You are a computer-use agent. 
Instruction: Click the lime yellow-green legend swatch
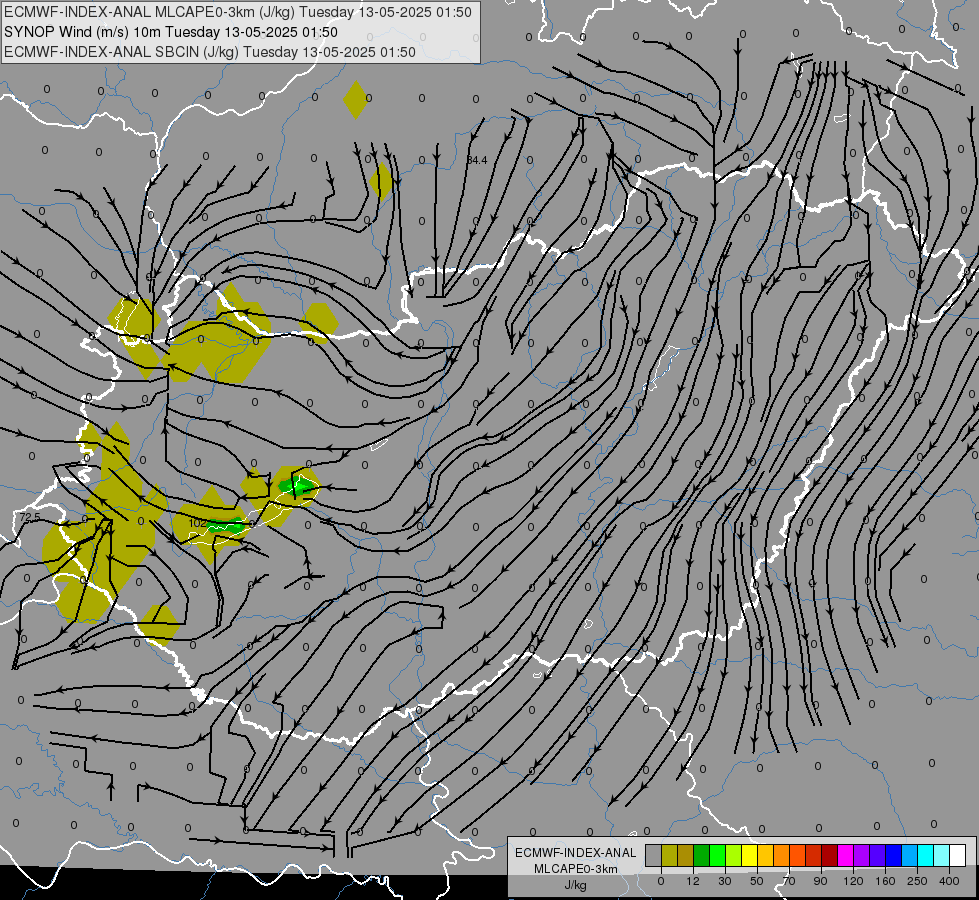tap(733, 855)
